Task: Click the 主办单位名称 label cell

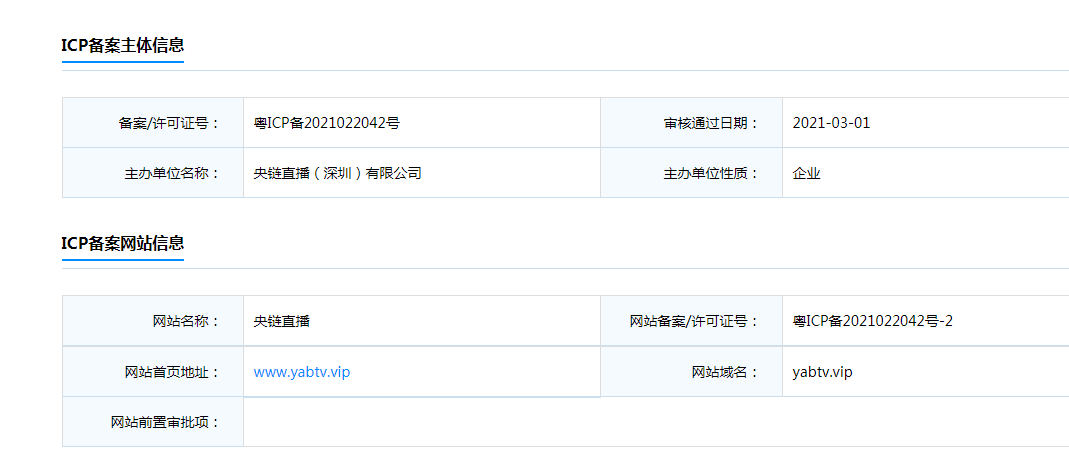Action: pos(153,172)
